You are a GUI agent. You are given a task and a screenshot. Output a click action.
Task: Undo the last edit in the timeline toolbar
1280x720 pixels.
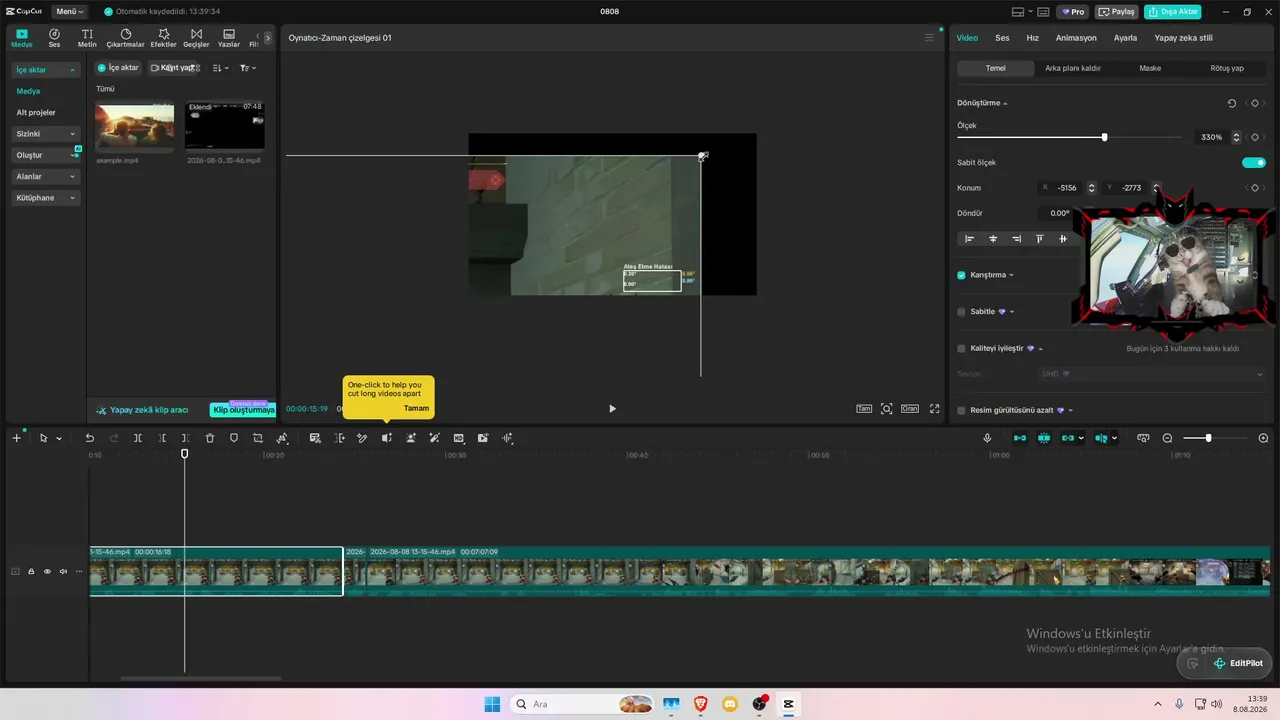click(89, 438)
